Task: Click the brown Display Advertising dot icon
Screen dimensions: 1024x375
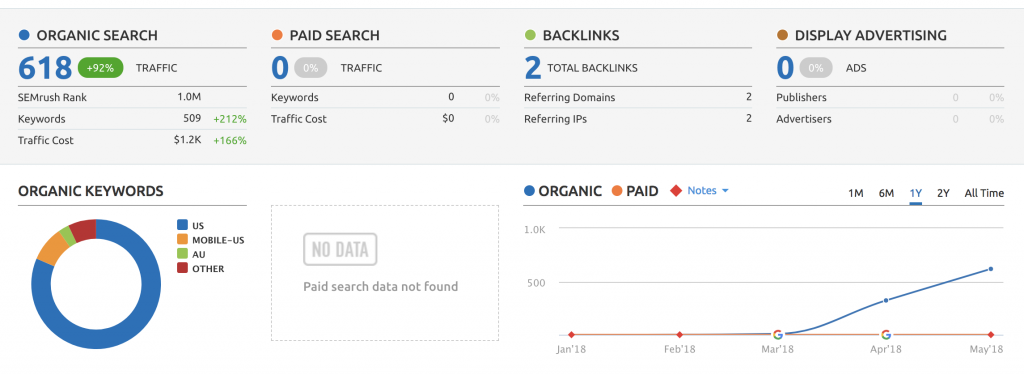Action: (782, 35)
